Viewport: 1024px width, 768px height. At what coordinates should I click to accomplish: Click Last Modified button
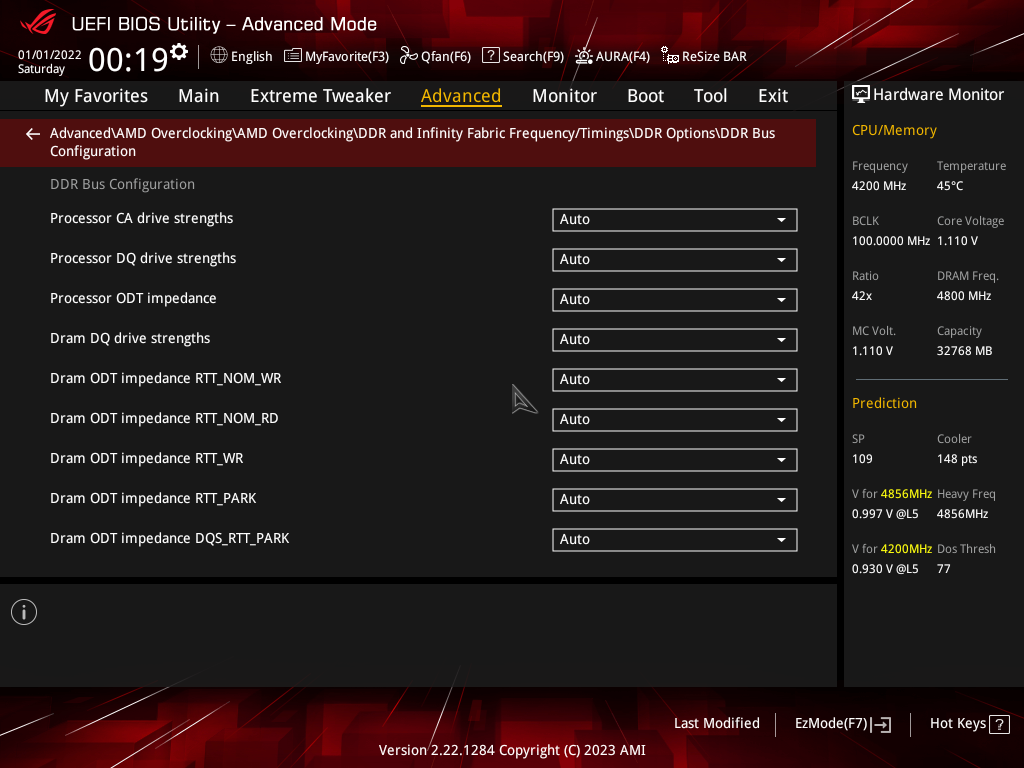tap(717, 723)
